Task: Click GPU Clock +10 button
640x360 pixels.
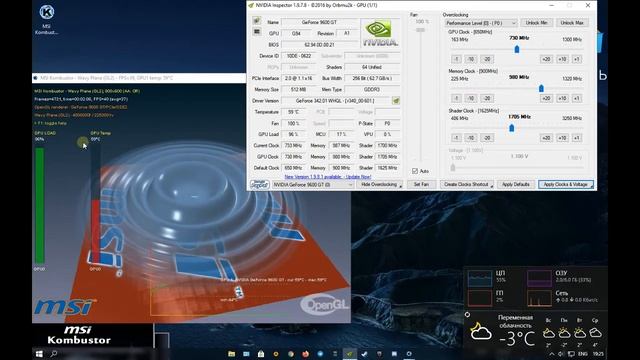Action: point(562,59)
